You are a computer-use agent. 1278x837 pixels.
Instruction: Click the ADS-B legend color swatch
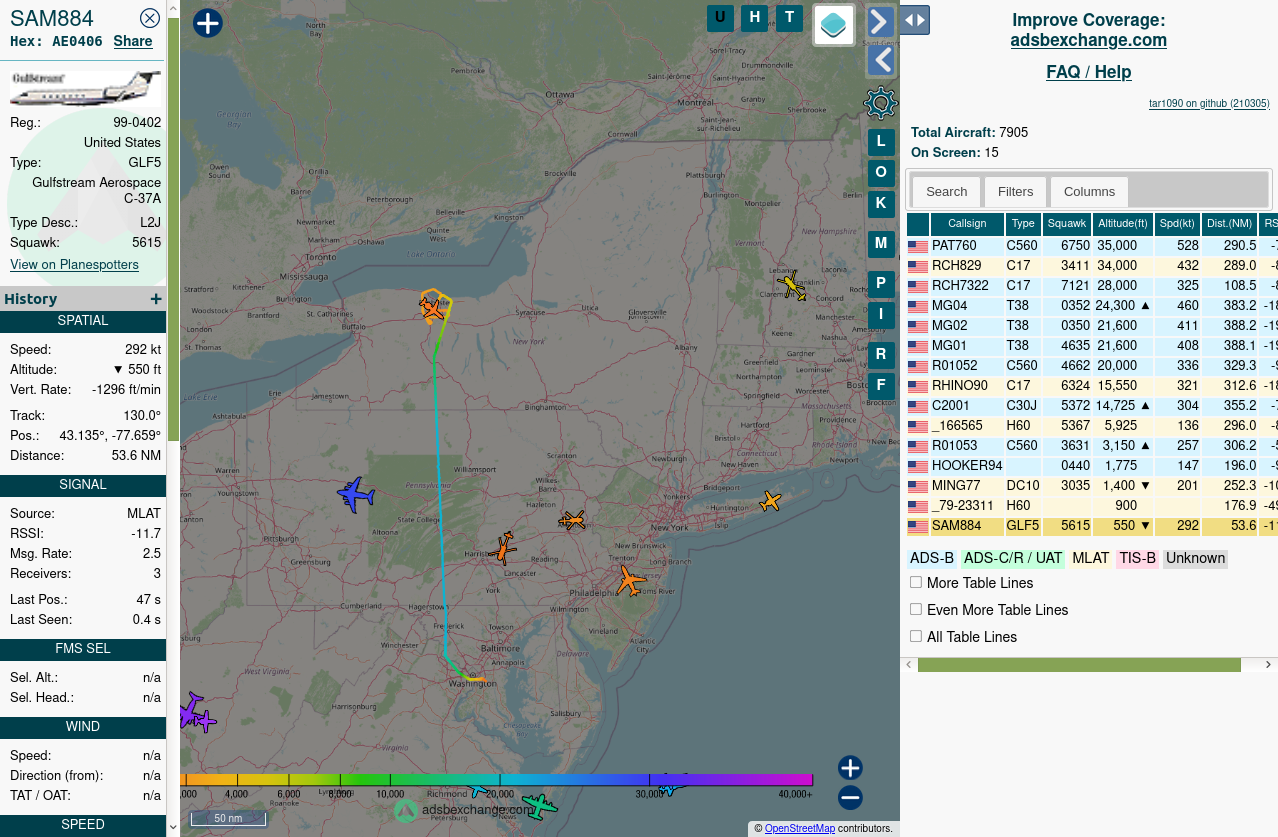click(932, 558)
